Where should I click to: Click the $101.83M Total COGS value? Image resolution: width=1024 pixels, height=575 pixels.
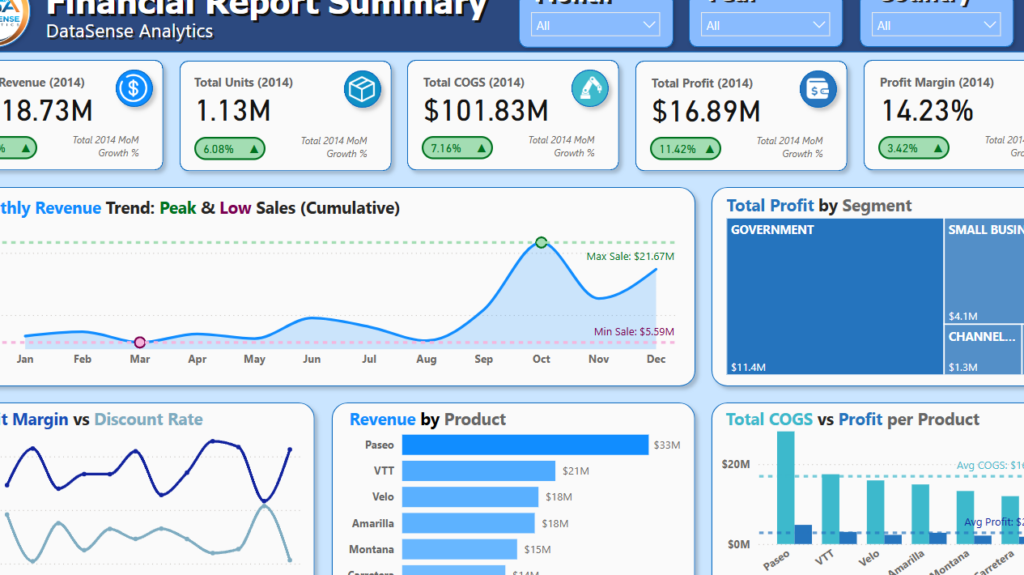[x=486, y=110]
